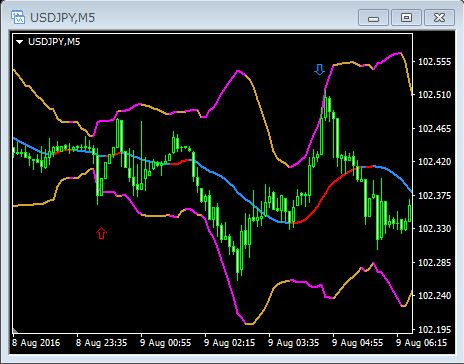This screenshot has height=364, width=464.
Task: Click the 102.555 price level on scale
Action: tap(434, 62)
